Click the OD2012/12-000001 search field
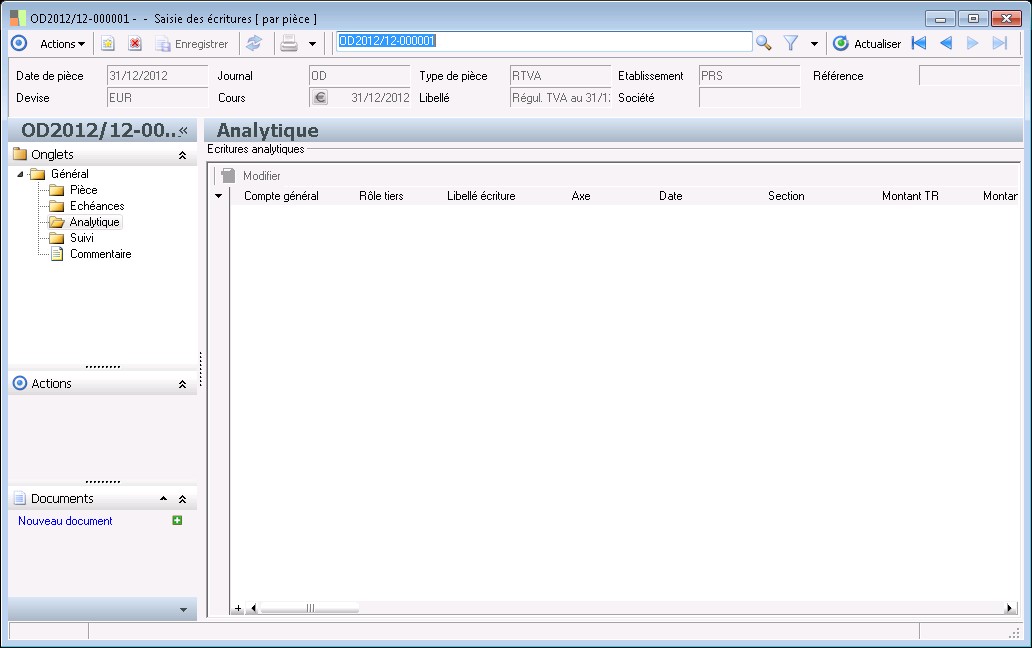The height and width of the screenshot is (648, 1032). [544, 41]
